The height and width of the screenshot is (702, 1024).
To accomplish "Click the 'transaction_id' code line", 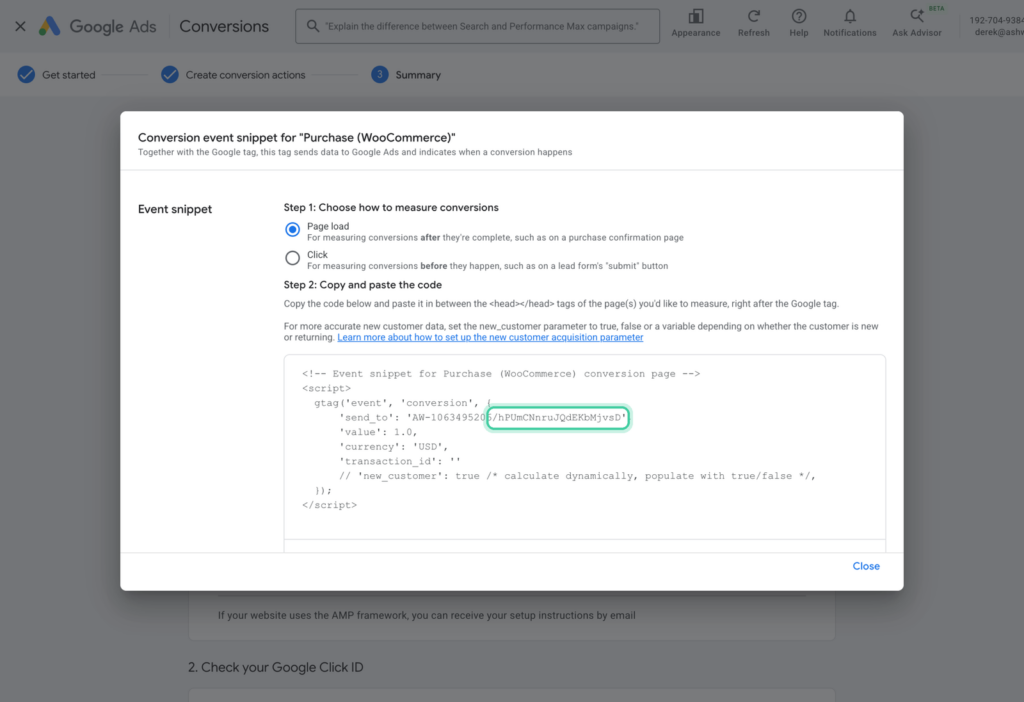I will [400, 461].
